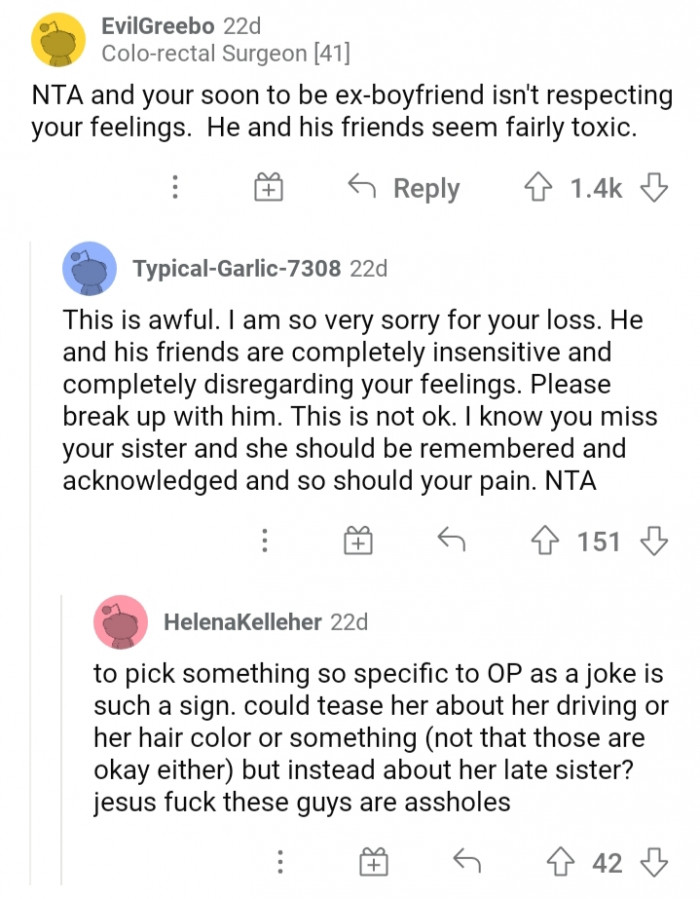
Task: Click the 1.4k upvote count
Action: point(596,187)
